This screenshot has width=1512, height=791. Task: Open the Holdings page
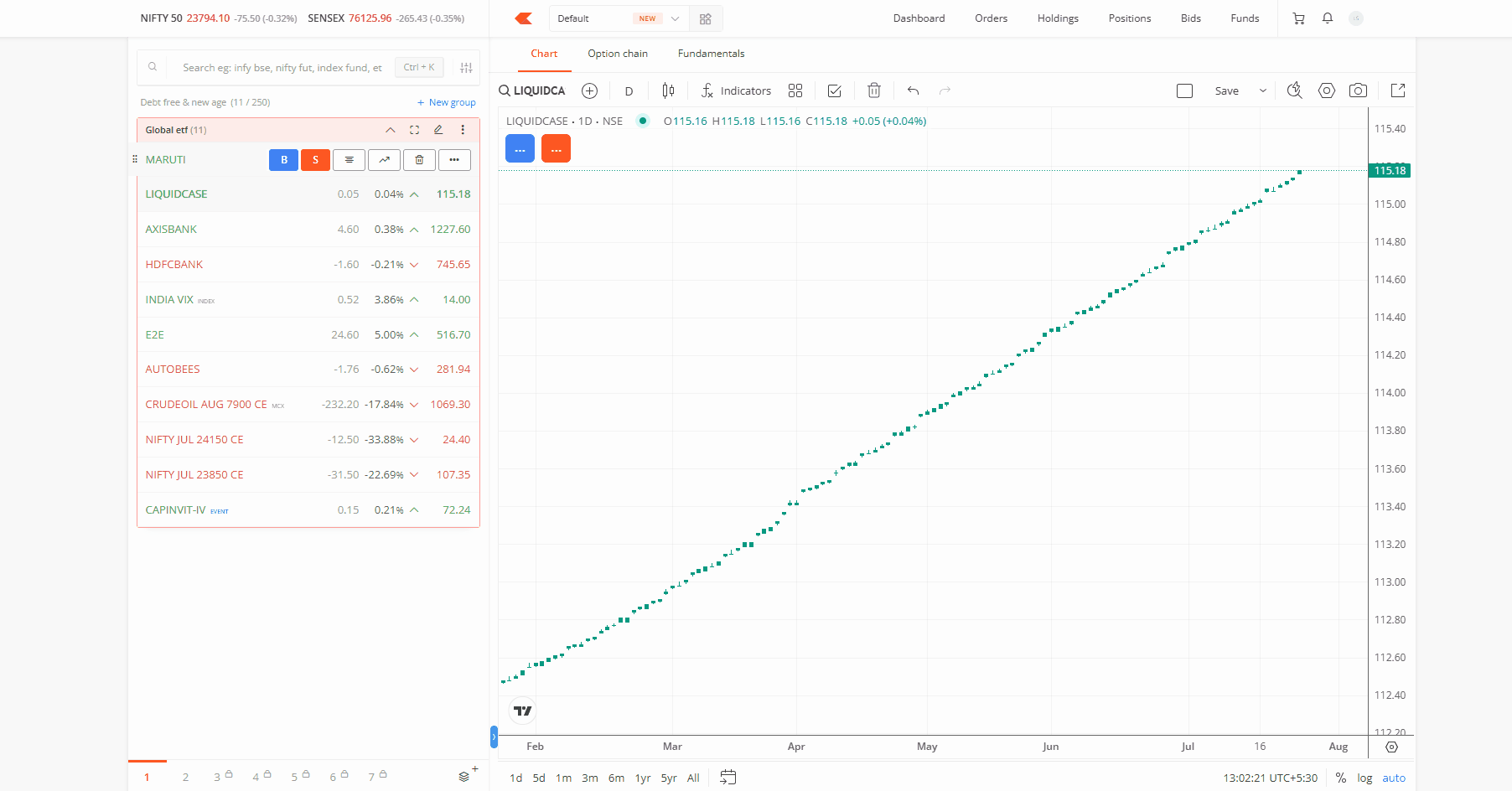tap(1058, 18)
